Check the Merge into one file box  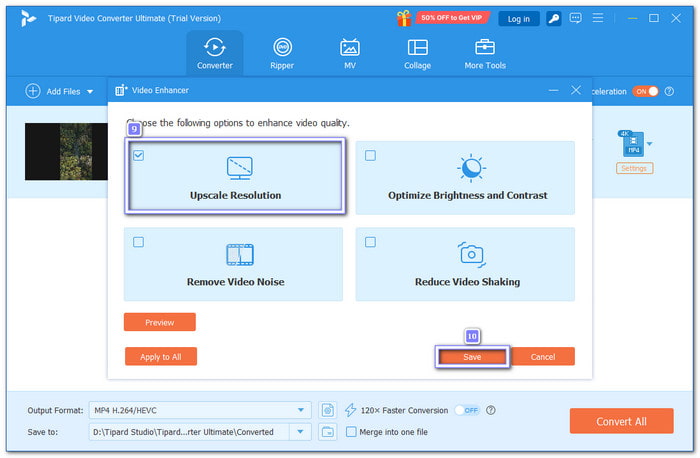click(351, 432)
